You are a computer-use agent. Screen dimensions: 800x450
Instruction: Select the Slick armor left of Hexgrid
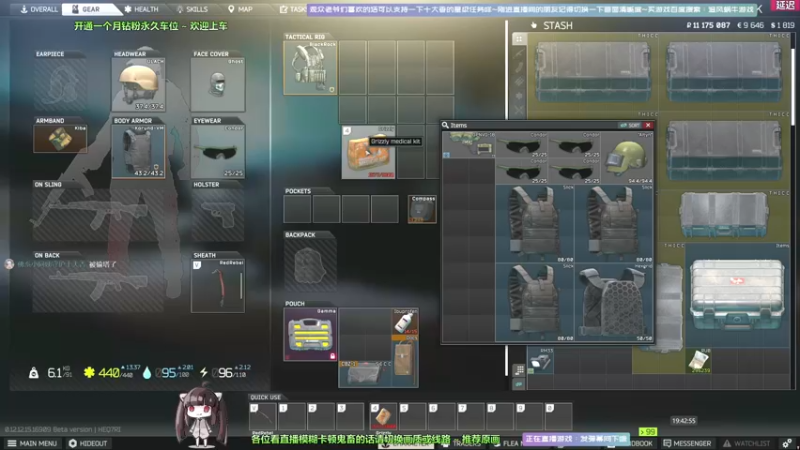[x=535, y=302]
